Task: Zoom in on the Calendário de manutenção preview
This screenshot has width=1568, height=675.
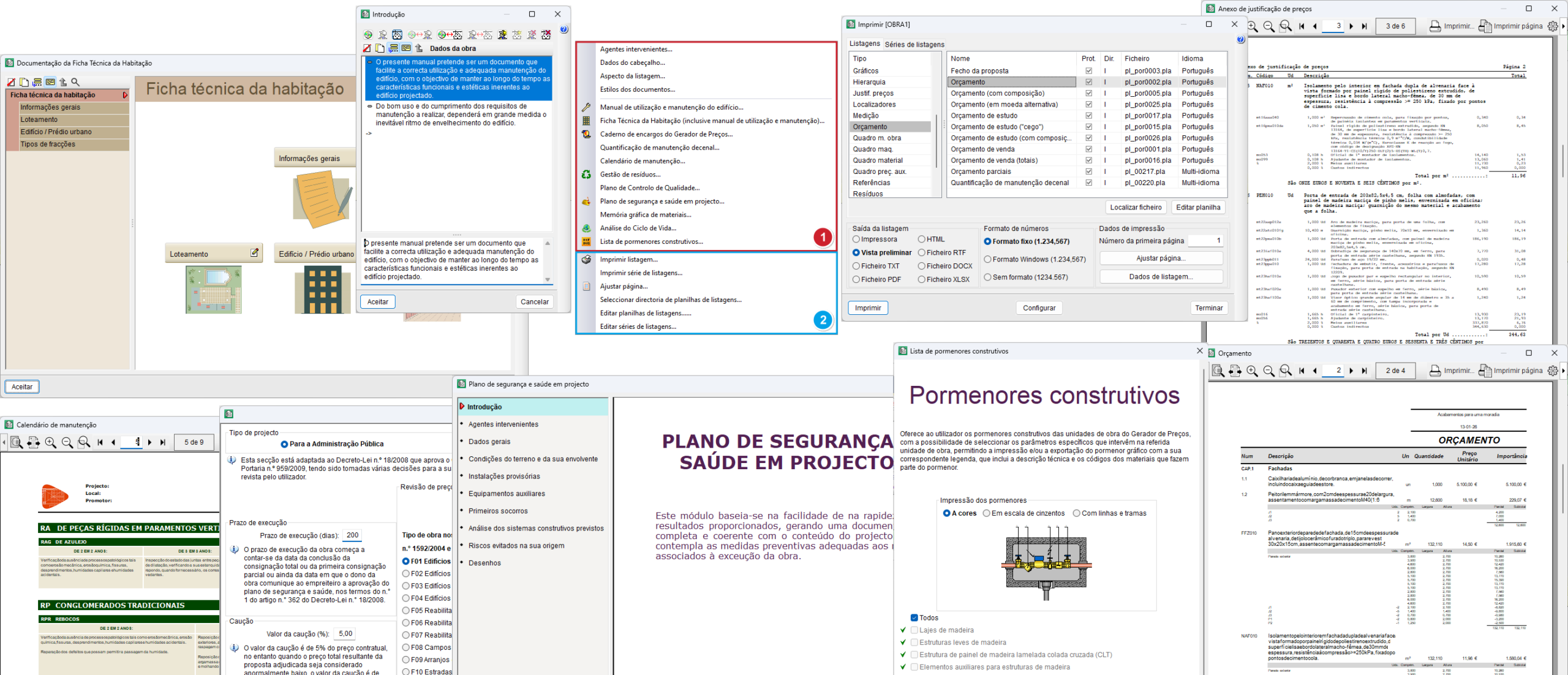Action: (51, 442)
